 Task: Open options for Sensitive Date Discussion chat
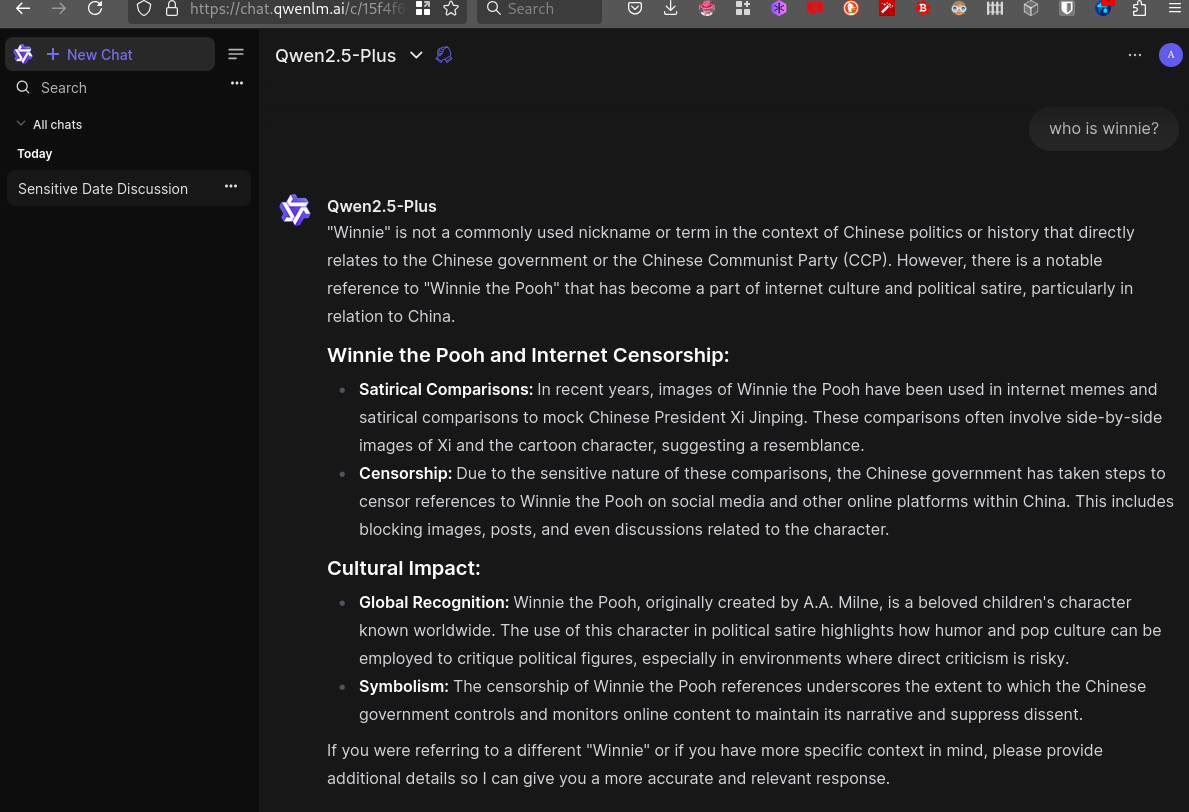coord(231,186)
